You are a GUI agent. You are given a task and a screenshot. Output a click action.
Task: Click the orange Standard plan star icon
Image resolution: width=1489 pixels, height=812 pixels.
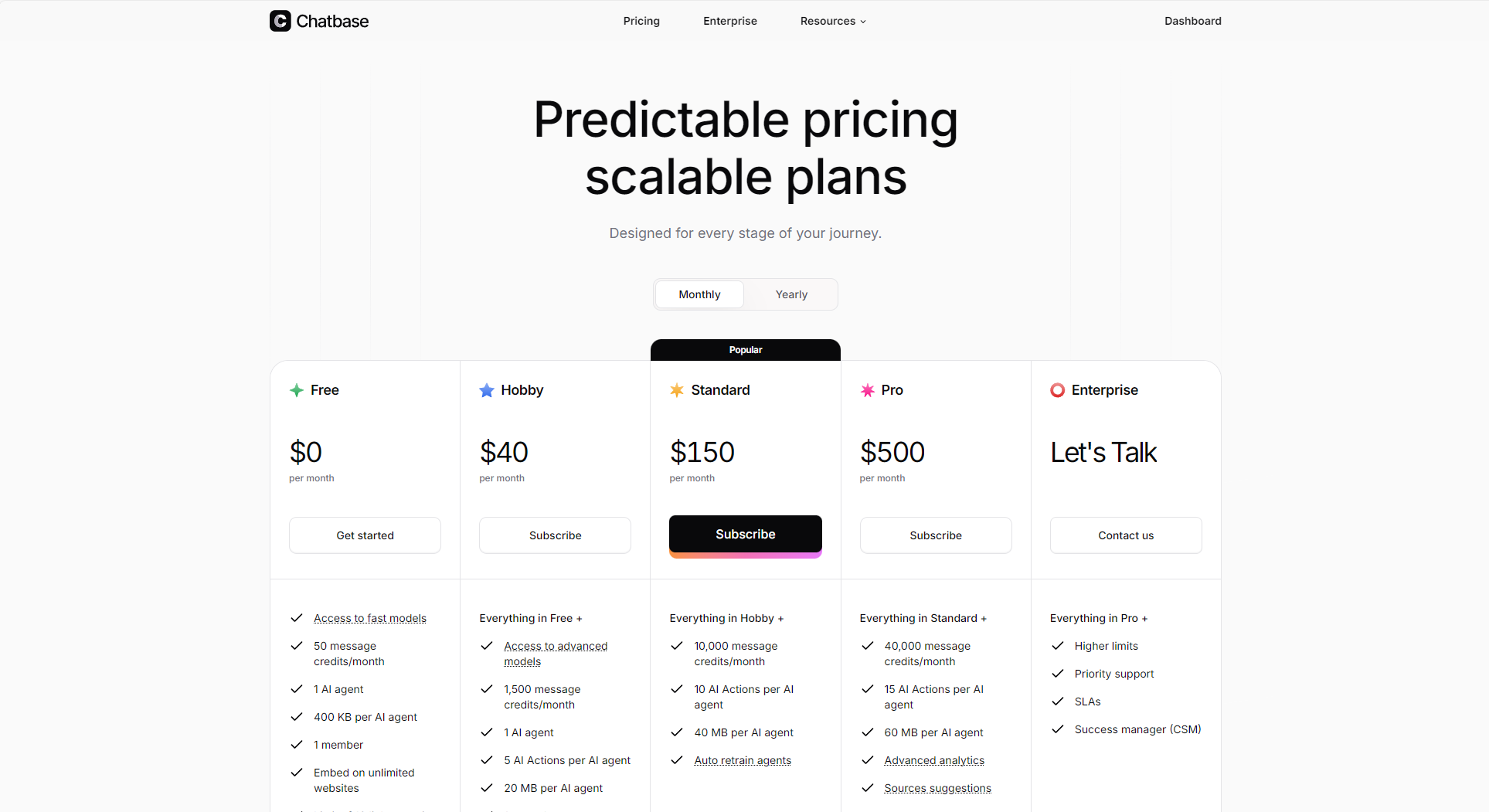pyautogui.click(x=677, y=390)
